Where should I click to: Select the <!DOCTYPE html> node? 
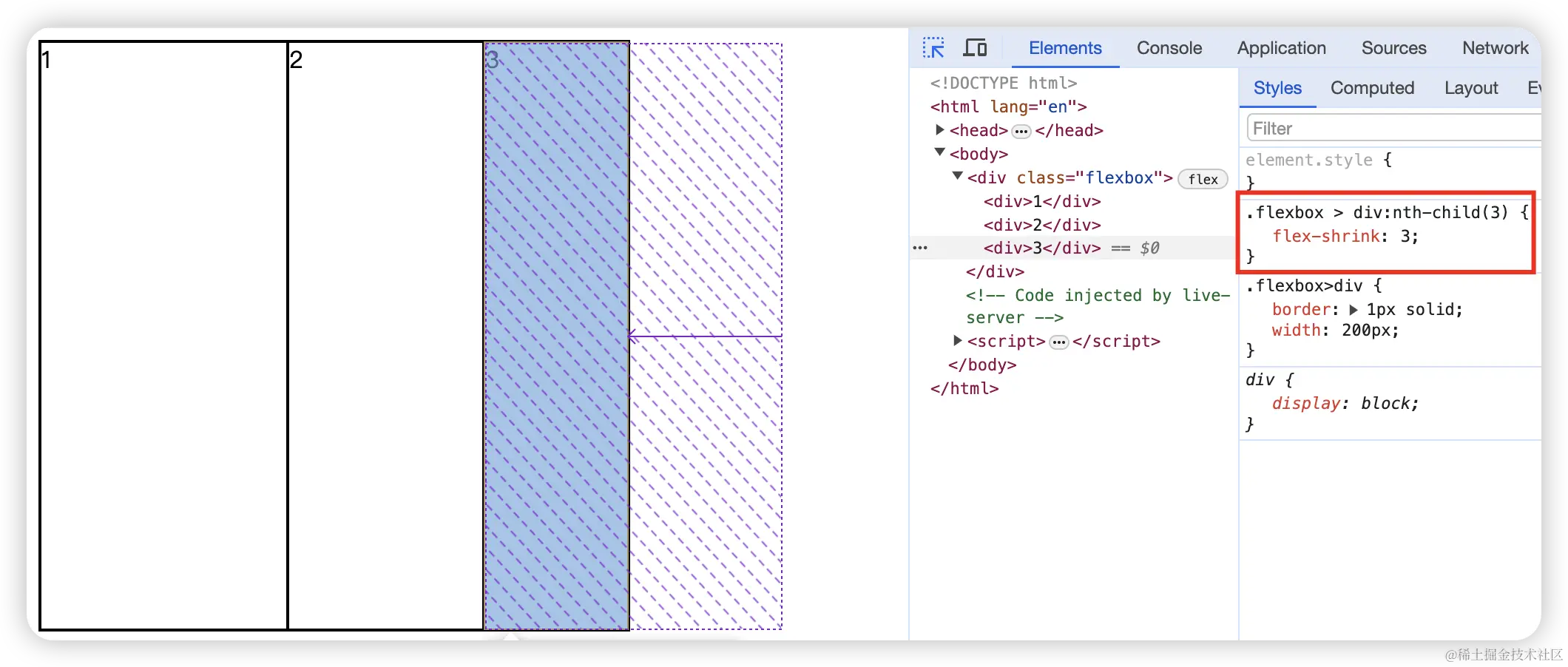coord(1004,83)
